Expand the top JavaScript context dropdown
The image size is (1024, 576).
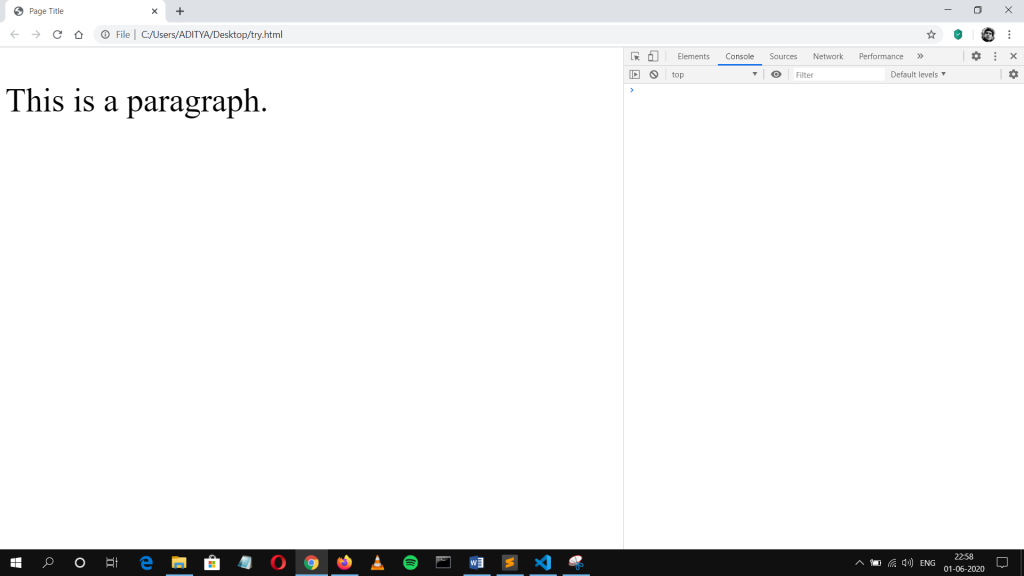(714, 75)
